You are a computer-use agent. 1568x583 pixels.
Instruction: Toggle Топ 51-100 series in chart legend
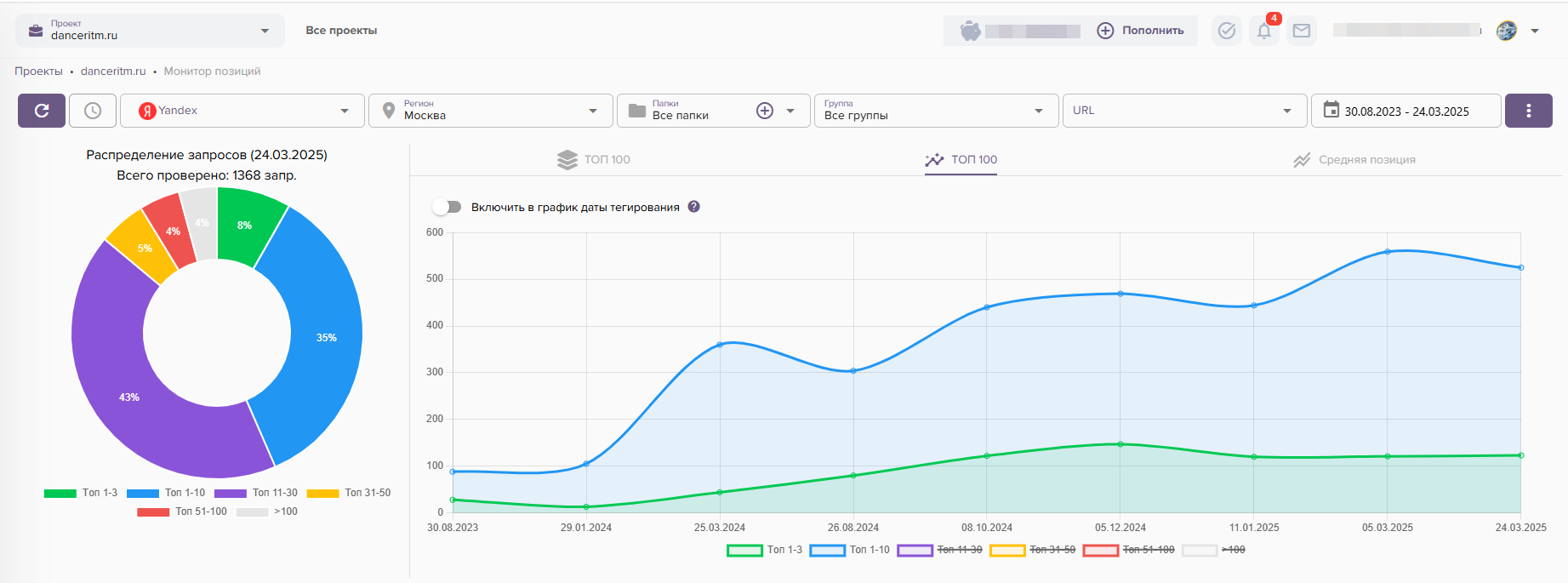click(x=1128, y=550)
